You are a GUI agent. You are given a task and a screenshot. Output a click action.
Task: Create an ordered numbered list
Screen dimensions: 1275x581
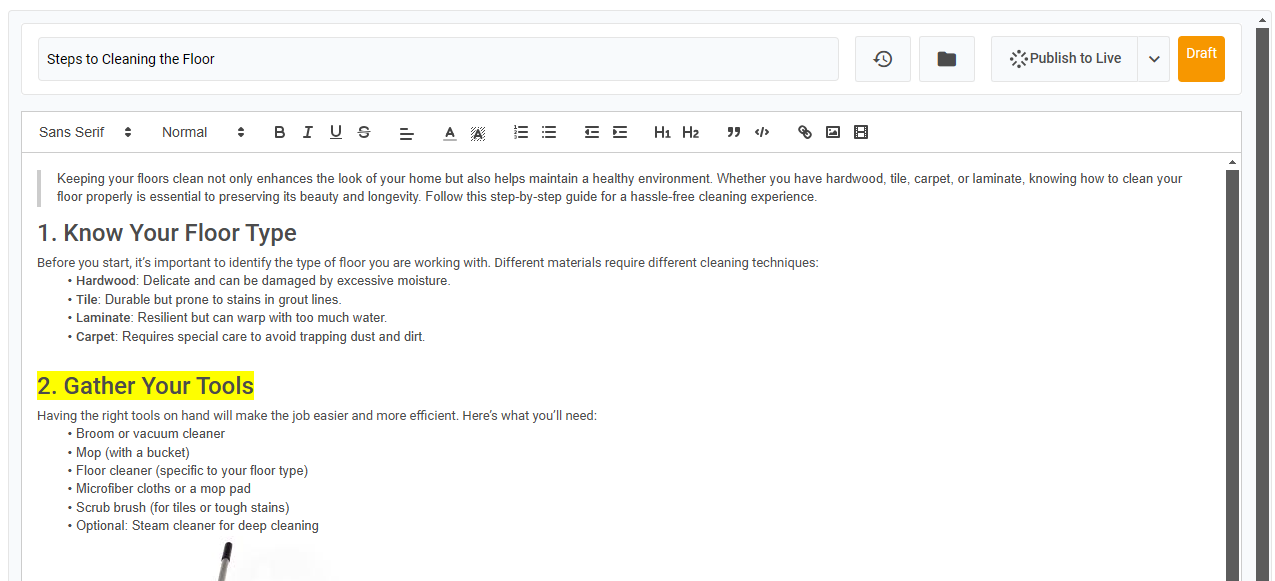pyautogui.click(x=521, y=132)
